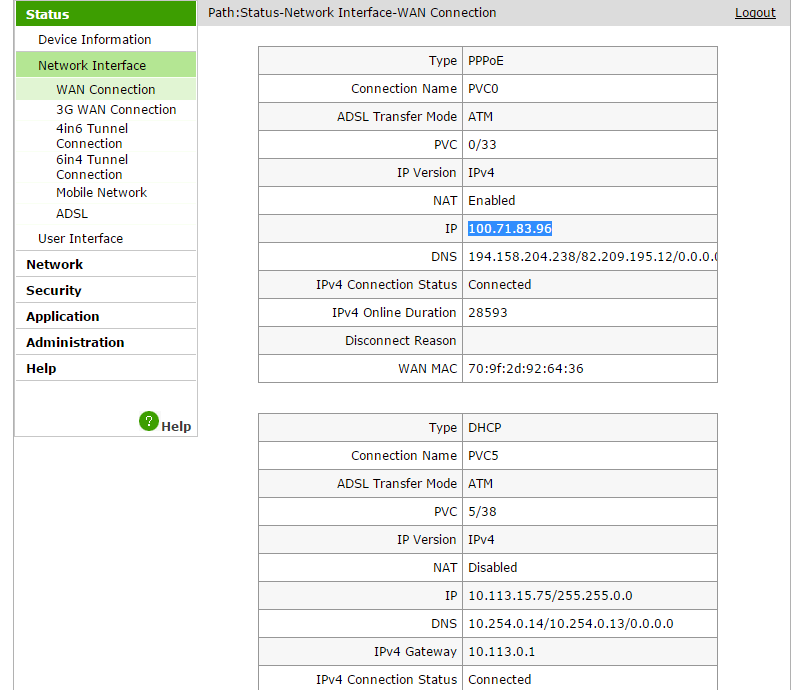Open WAN Connection submenu item
This screenshot has width=796, height=690.
pyautogui.click(x=106, y=89)
